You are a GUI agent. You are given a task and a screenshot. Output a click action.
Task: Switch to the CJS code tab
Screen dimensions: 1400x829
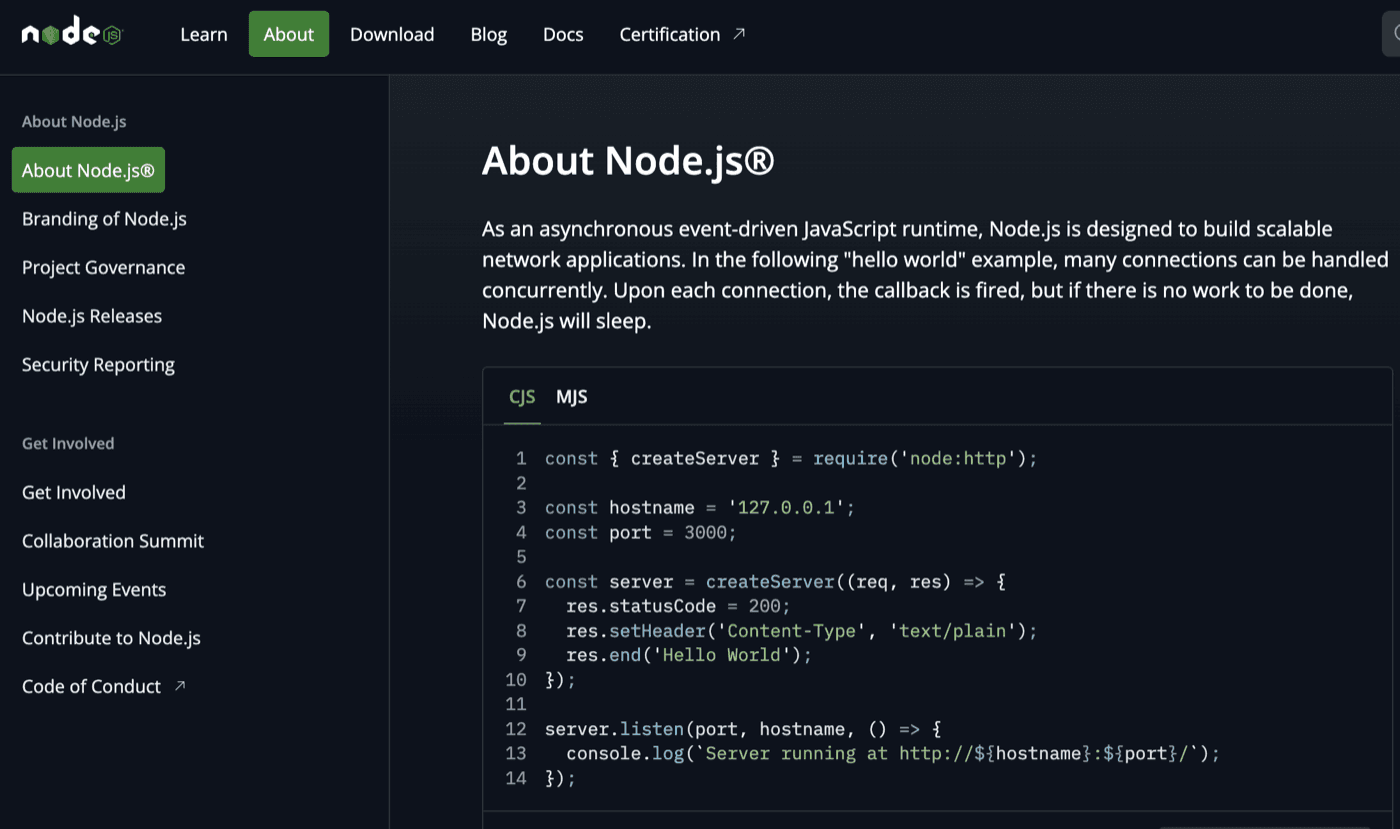click(522, 397)
